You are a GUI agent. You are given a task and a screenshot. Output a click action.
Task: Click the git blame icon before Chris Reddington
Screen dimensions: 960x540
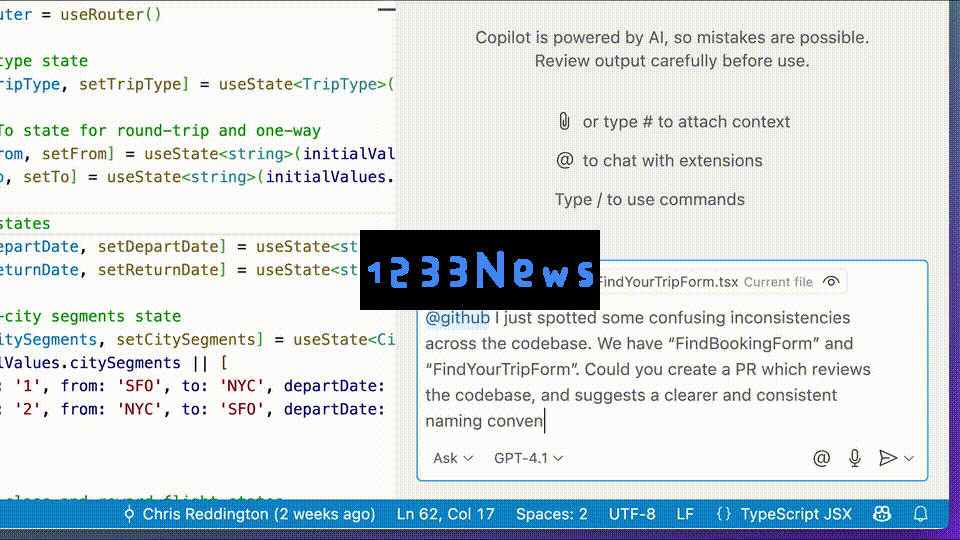pos(129,514)
